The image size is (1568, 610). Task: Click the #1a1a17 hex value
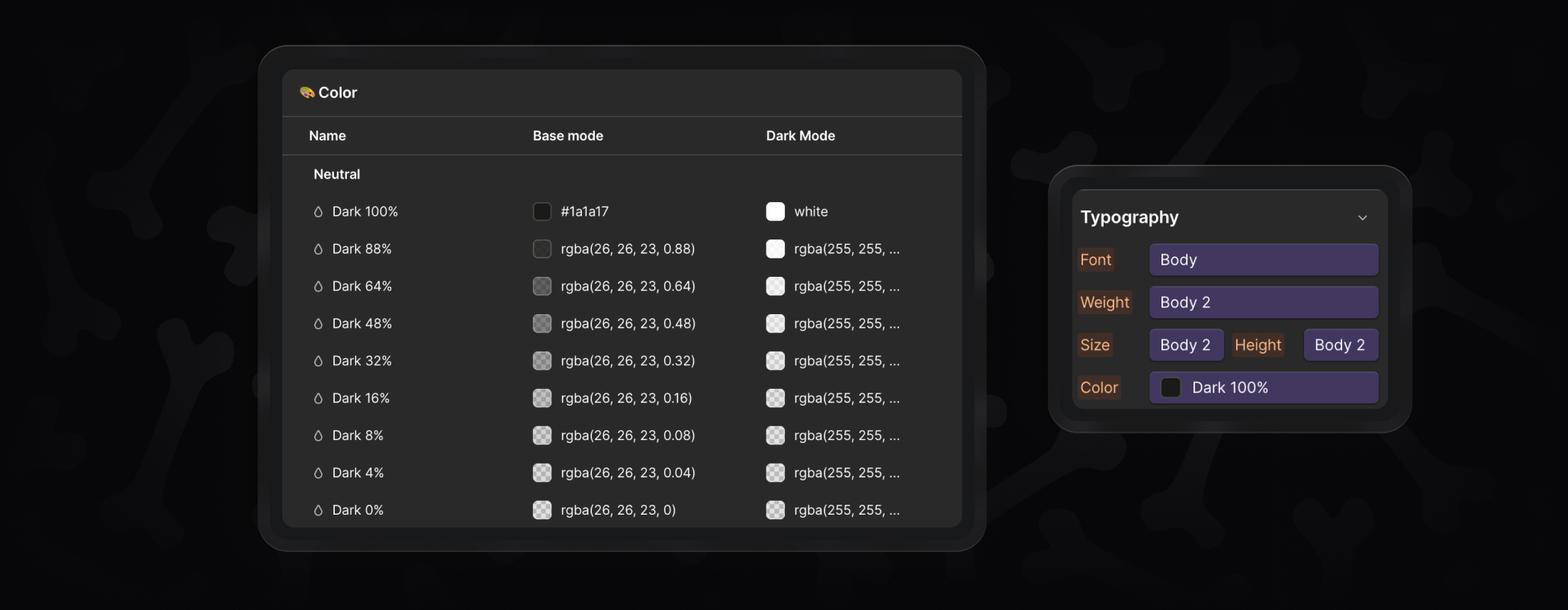click(584, 211)
